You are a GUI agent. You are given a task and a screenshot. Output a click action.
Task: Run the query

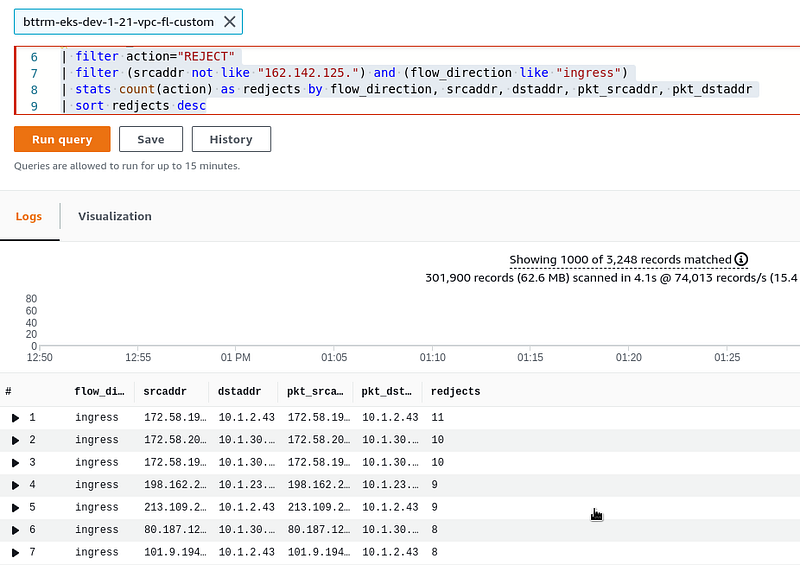[x=62, y=139]
